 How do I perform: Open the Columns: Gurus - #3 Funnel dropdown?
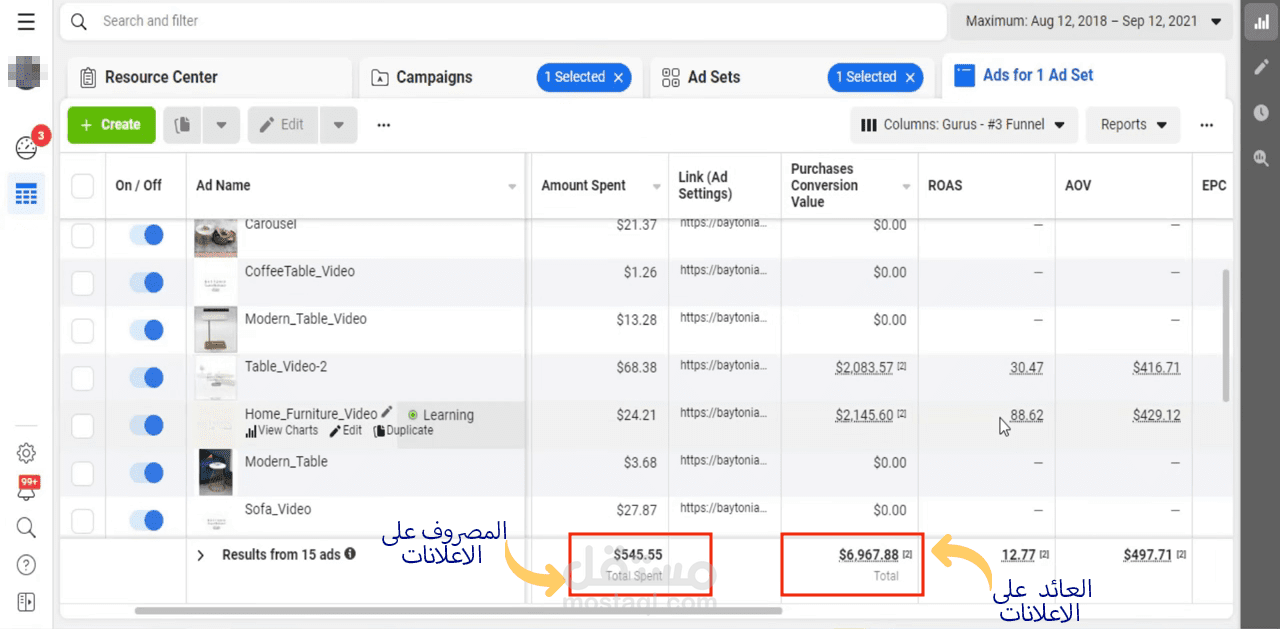pos(963,124)
